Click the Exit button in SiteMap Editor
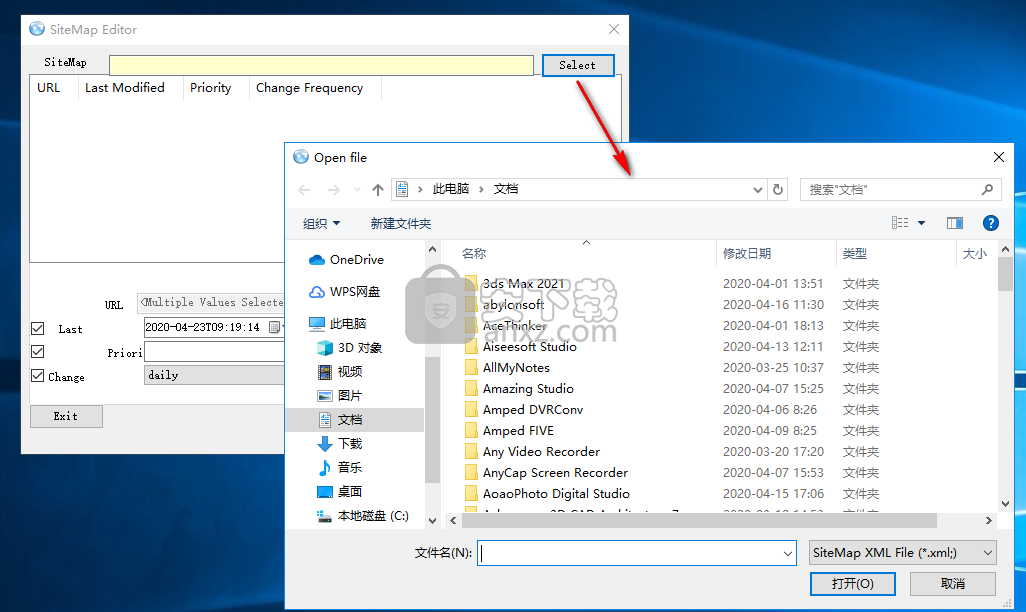 [66, 416]
